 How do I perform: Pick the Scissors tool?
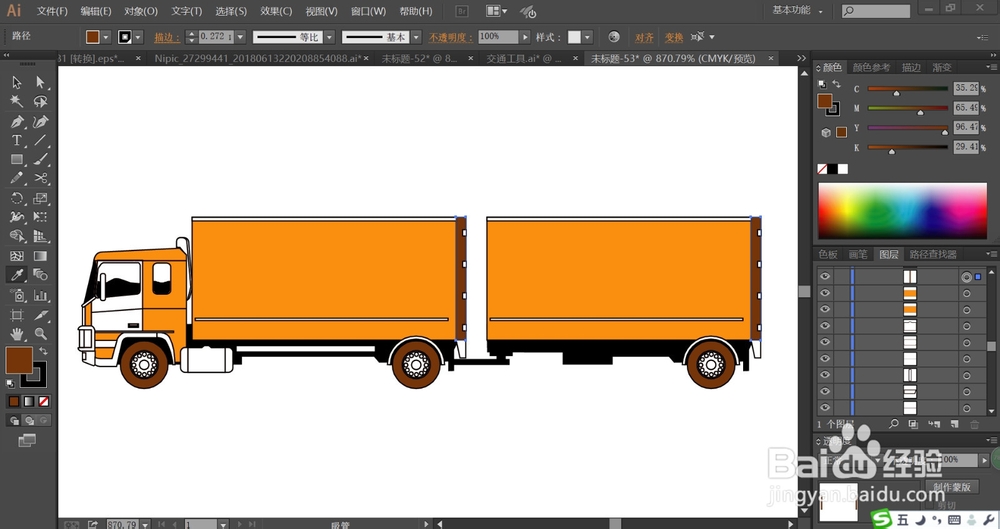(40, 179)
